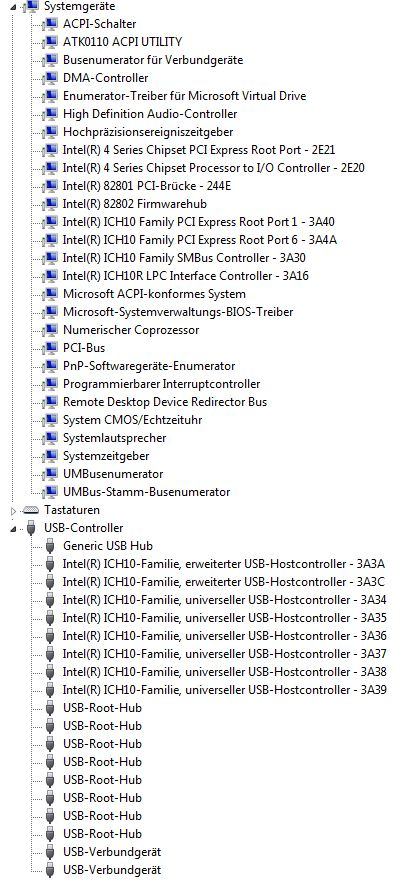Click the Tastaturen keyboard icon
This screenshot has width=405, height=883.
click(30, 510)
